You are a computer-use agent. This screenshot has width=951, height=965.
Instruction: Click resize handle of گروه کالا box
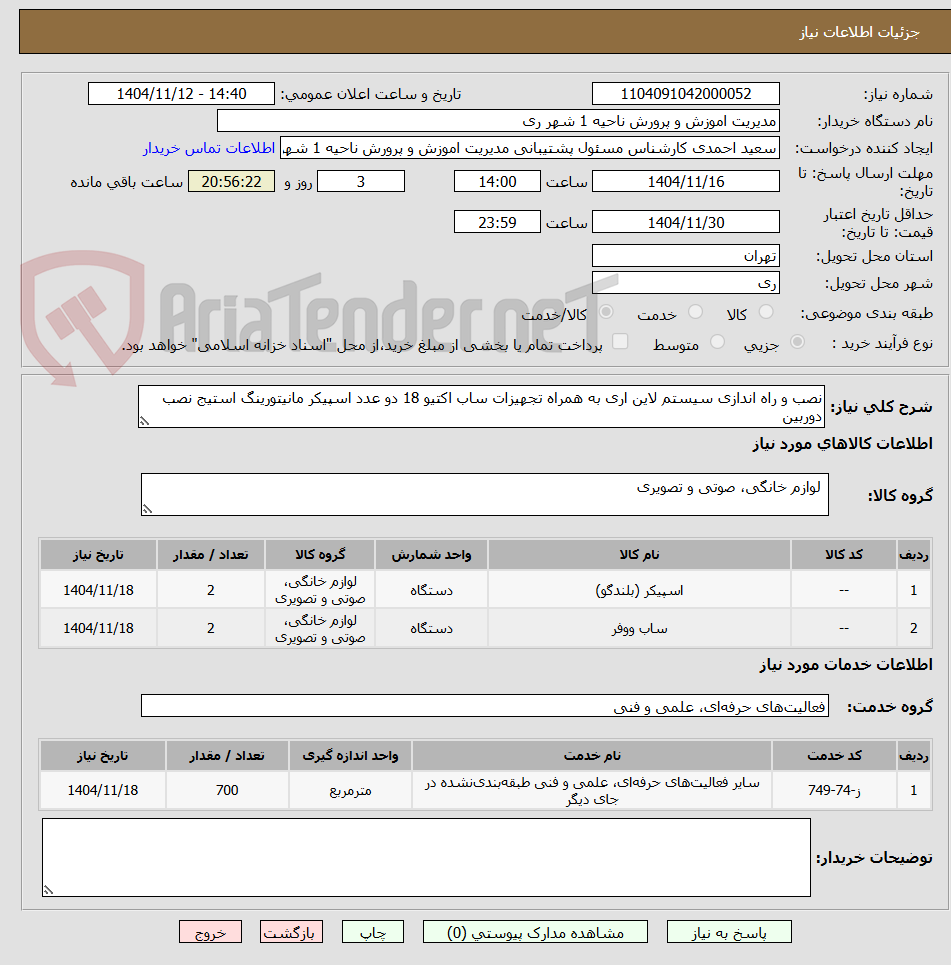click(147, 510)
